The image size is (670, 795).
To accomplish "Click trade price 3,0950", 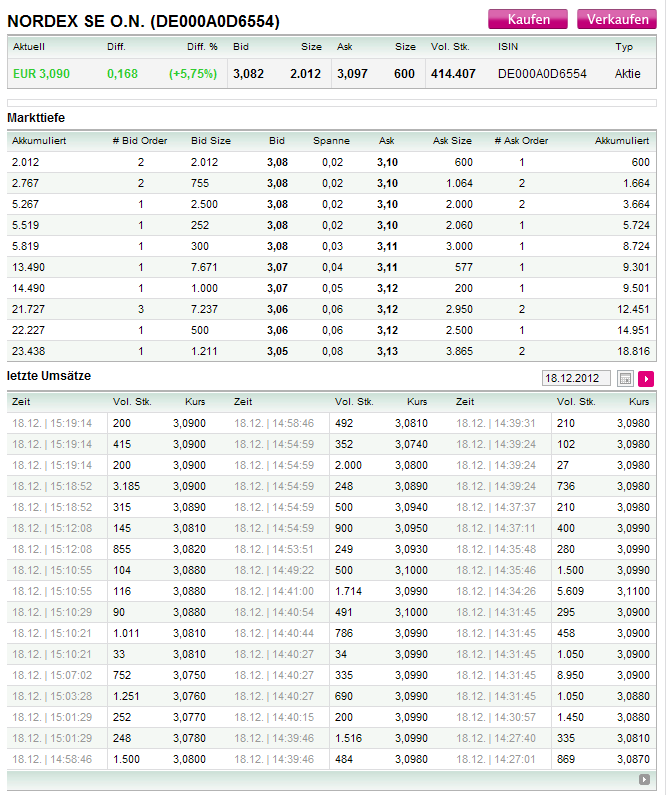I will [x=411, y=528].
